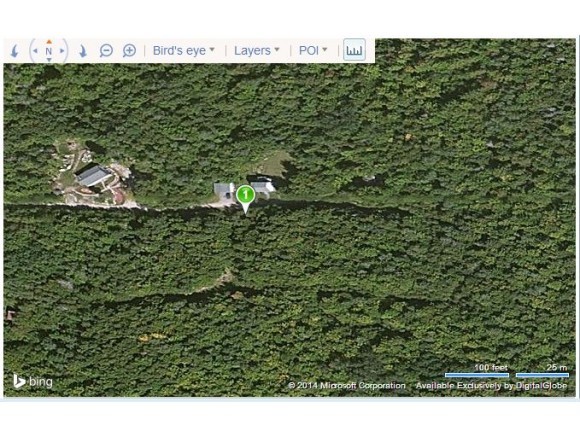Rotate the map clockwise
The image size is (580, 436).
click(83, 51)
